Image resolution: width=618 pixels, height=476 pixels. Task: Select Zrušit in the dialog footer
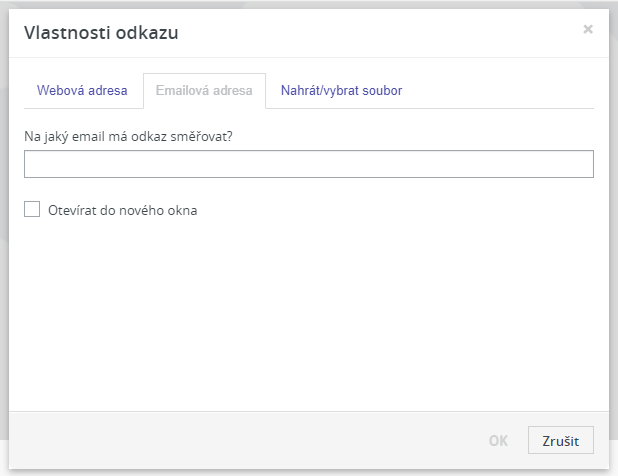[x=560, y=441]
